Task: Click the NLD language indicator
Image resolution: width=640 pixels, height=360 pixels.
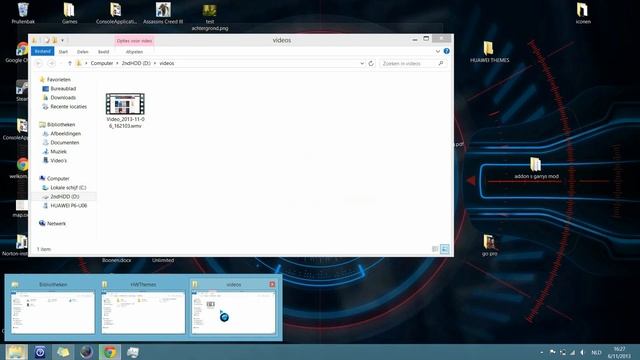Action: click(x=596, y=352)
